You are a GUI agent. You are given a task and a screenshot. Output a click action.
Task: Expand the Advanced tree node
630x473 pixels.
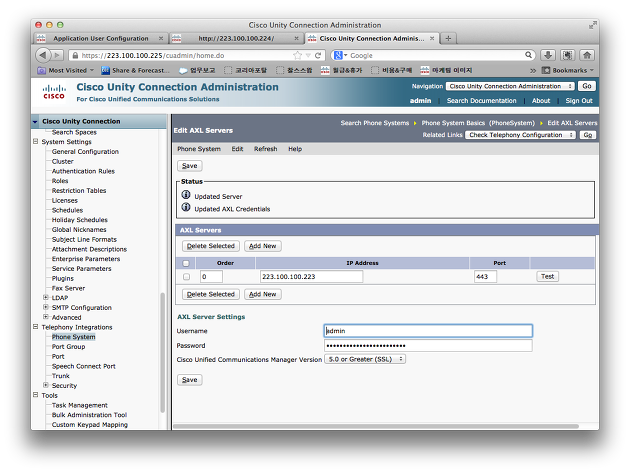pos(46,317)
